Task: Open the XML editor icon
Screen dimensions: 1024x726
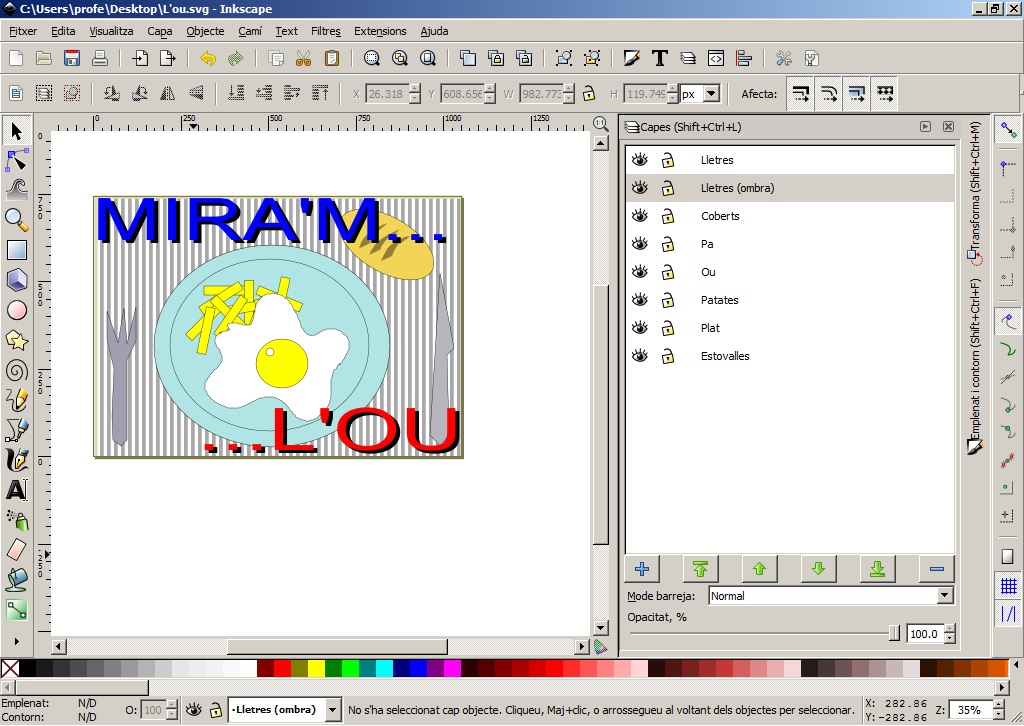Action: (716, 58)
